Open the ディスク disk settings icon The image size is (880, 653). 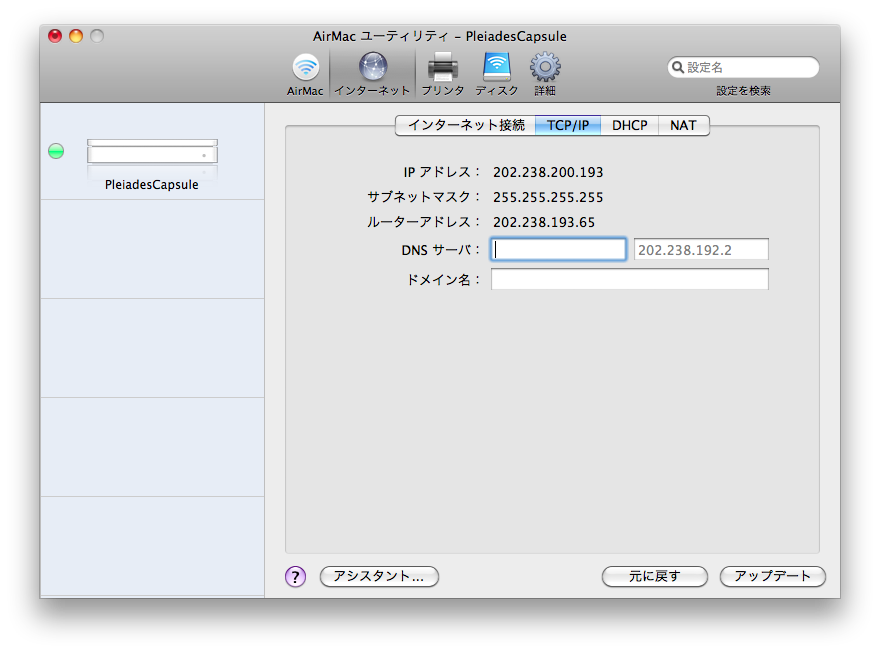497,67
